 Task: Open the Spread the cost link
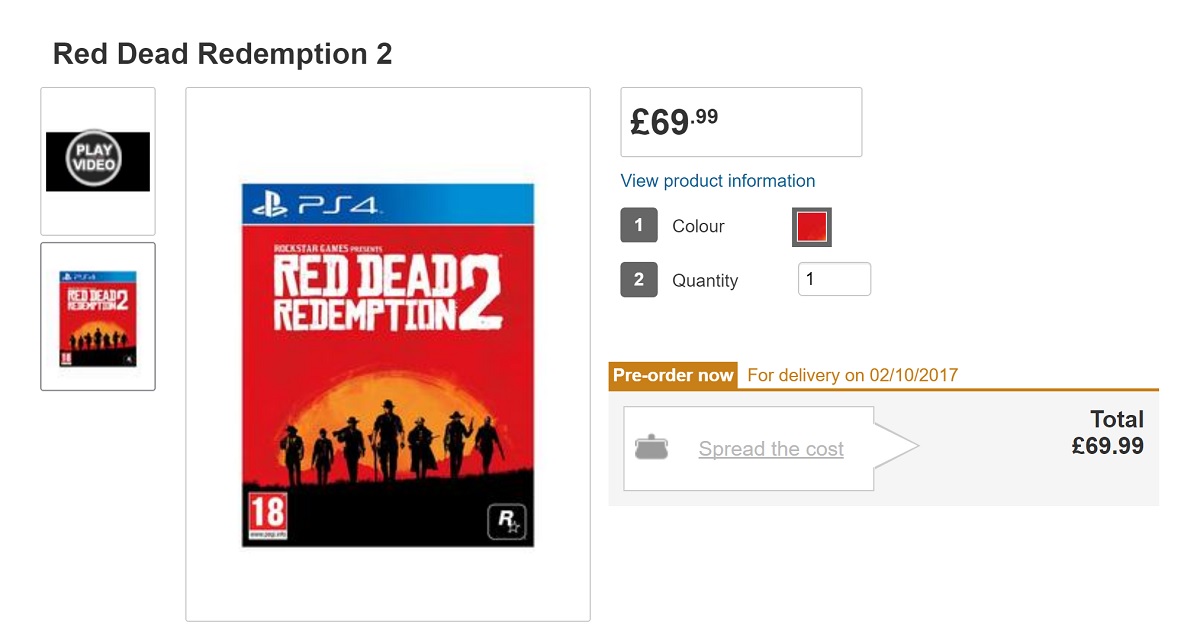click(x=771, y=449)
